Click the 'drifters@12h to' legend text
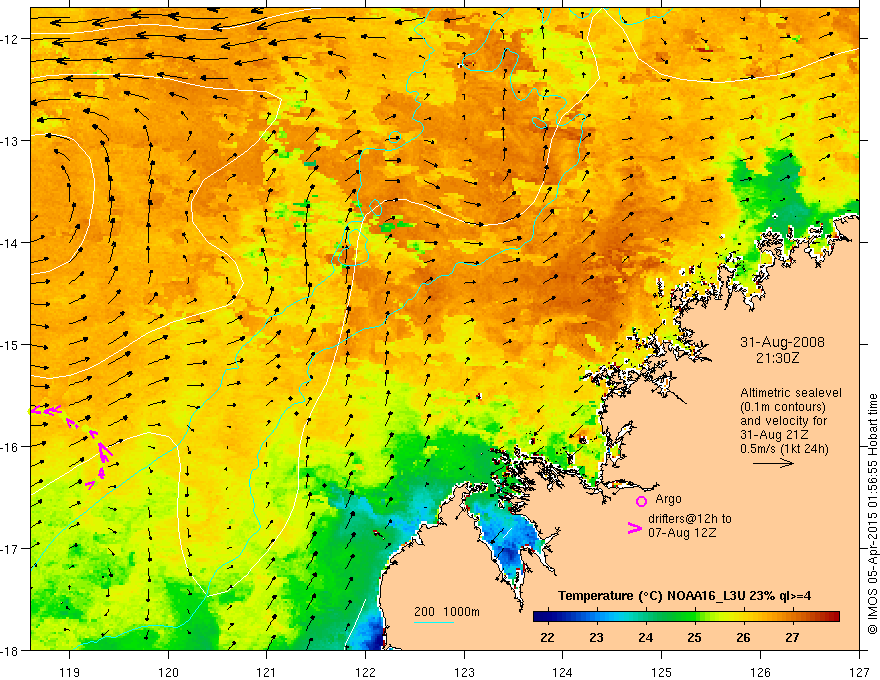Image resolution: width=880 pixels, height=680 pixels. 690,518
